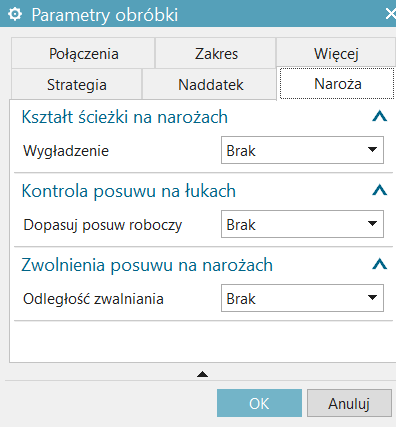Click the Odległość zwalniania label
Viewport: 396px width, 427px height.
[x=93, y=299]
